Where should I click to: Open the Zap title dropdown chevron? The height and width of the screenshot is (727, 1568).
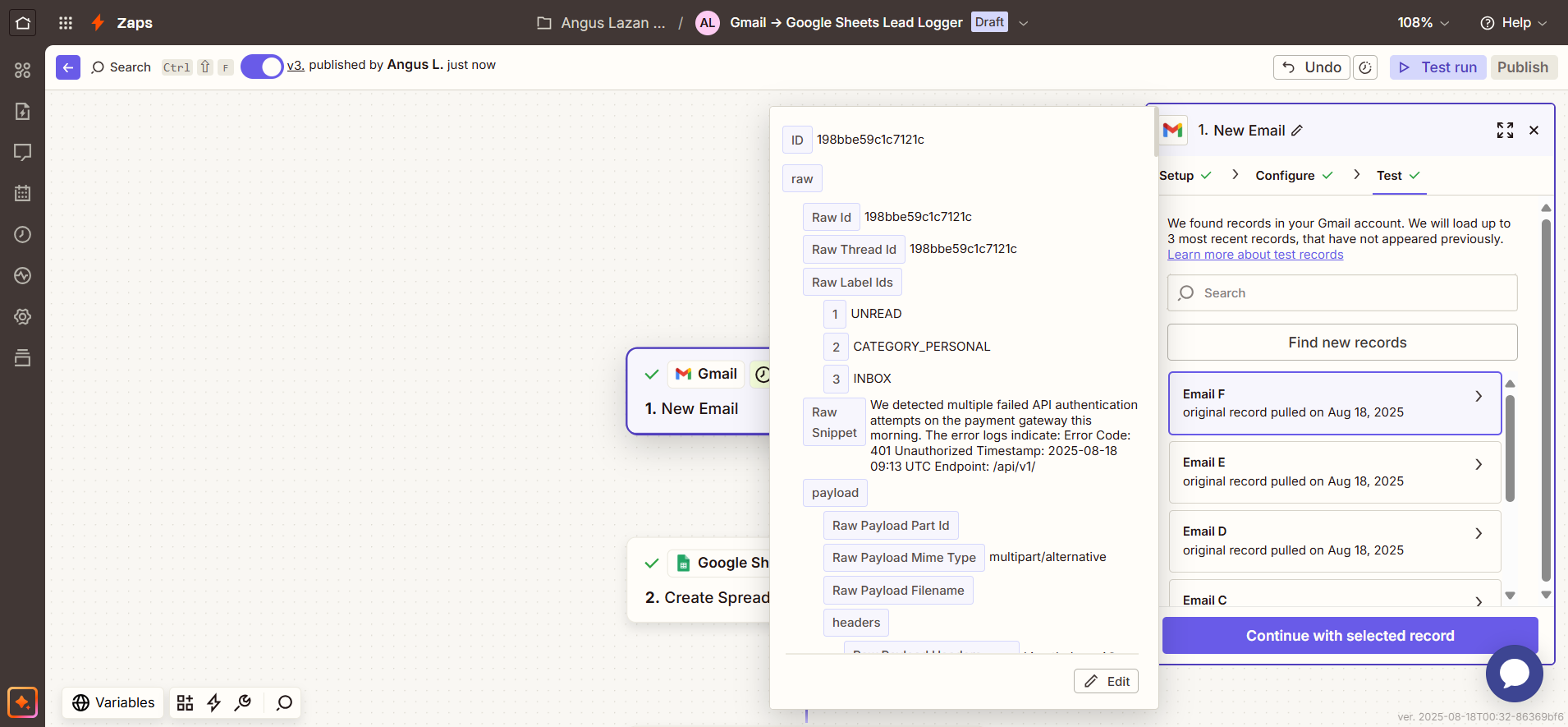[1023, 23]
